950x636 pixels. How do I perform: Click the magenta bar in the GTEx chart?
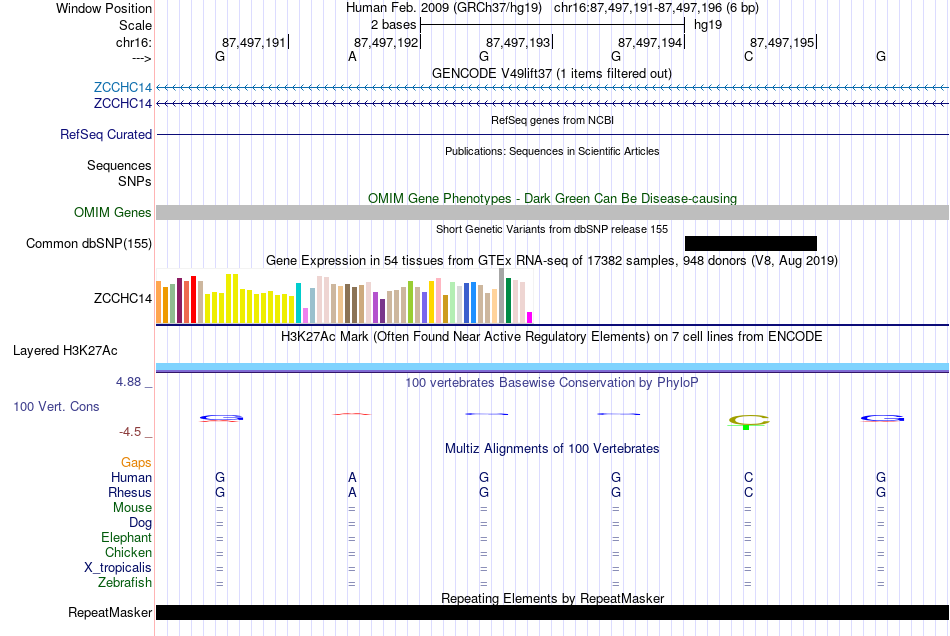point(530,317)
